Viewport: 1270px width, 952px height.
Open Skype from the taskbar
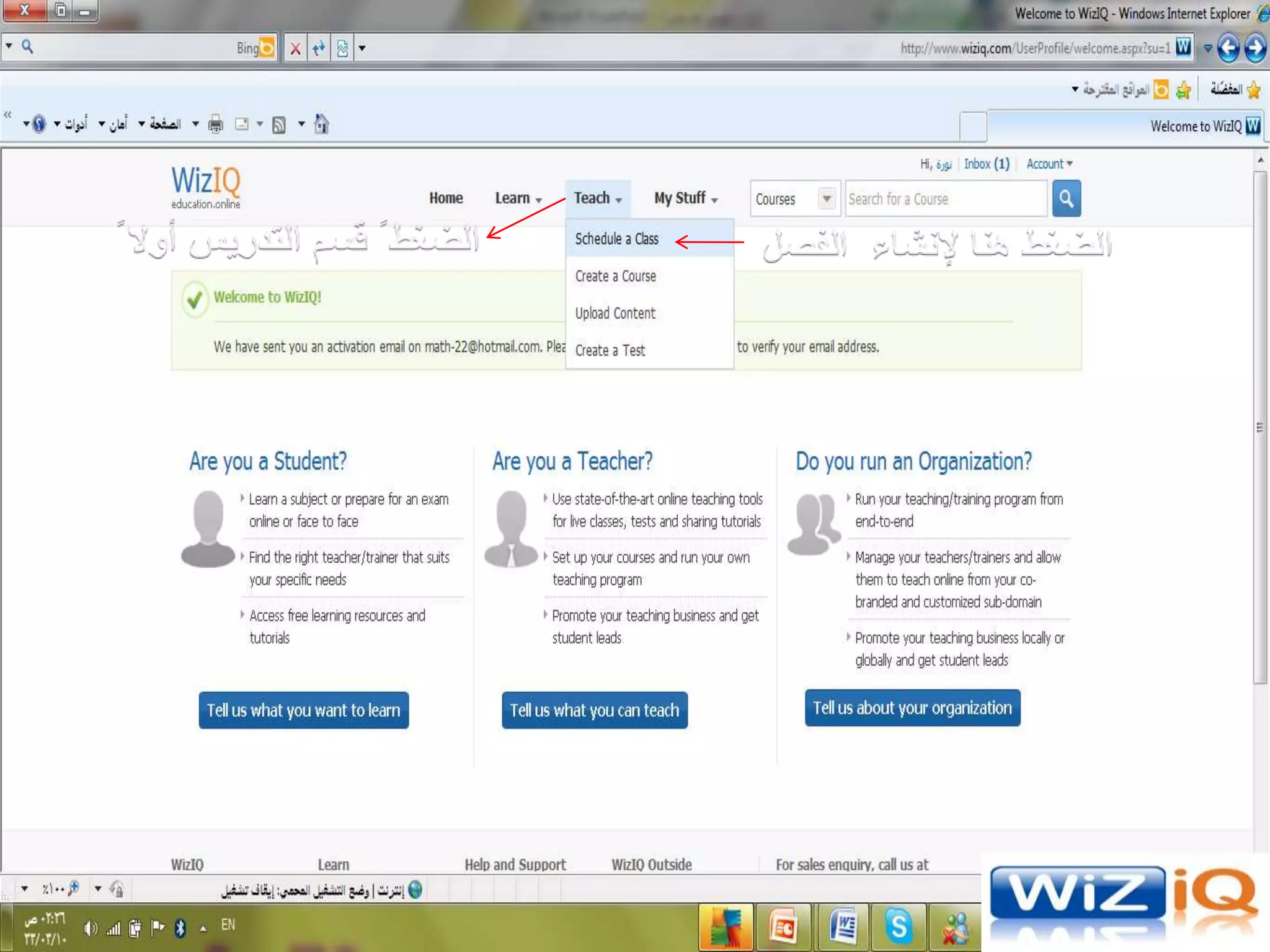pos(899,928)
